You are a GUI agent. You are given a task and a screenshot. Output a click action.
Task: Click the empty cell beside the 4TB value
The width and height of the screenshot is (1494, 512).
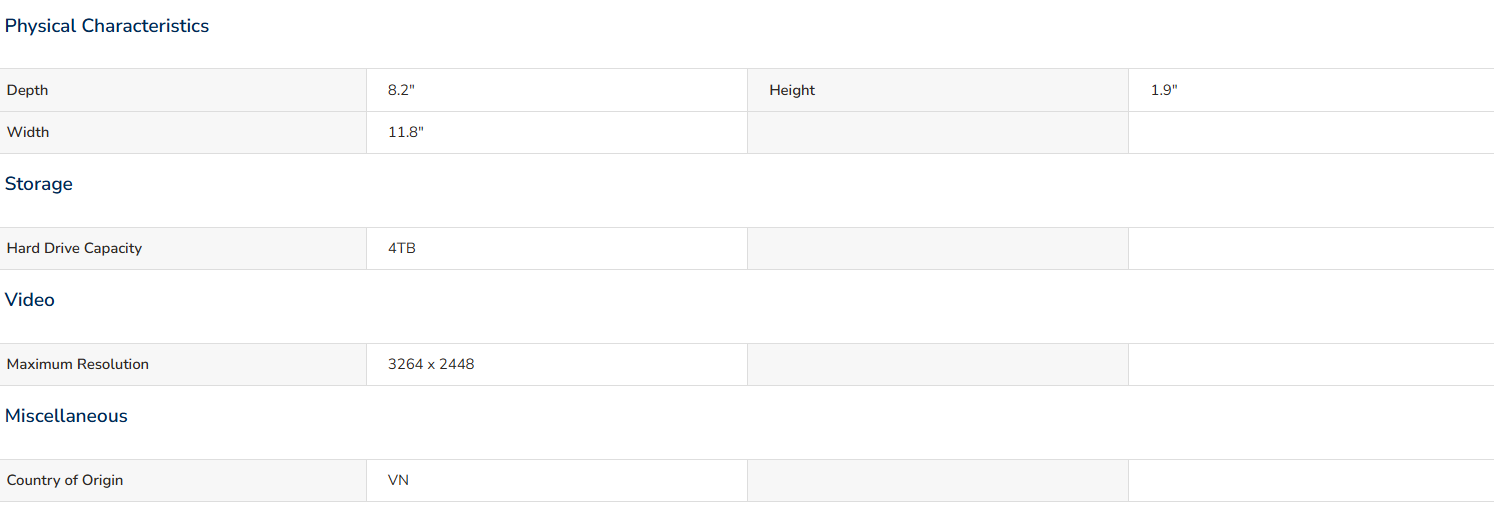(x=938, y=248)
